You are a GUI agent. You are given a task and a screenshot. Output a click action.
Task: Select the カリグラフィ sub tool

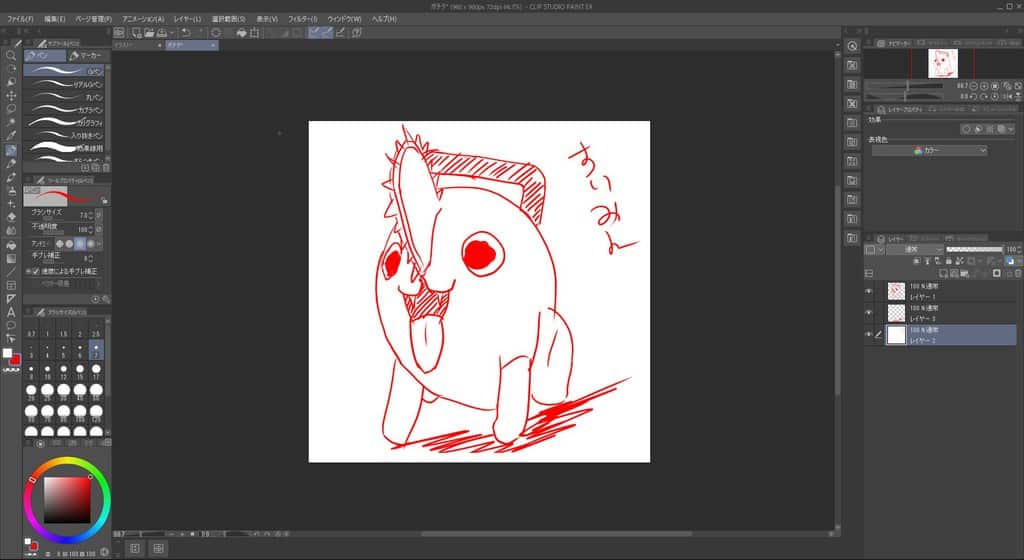click(x=64, y=122)
